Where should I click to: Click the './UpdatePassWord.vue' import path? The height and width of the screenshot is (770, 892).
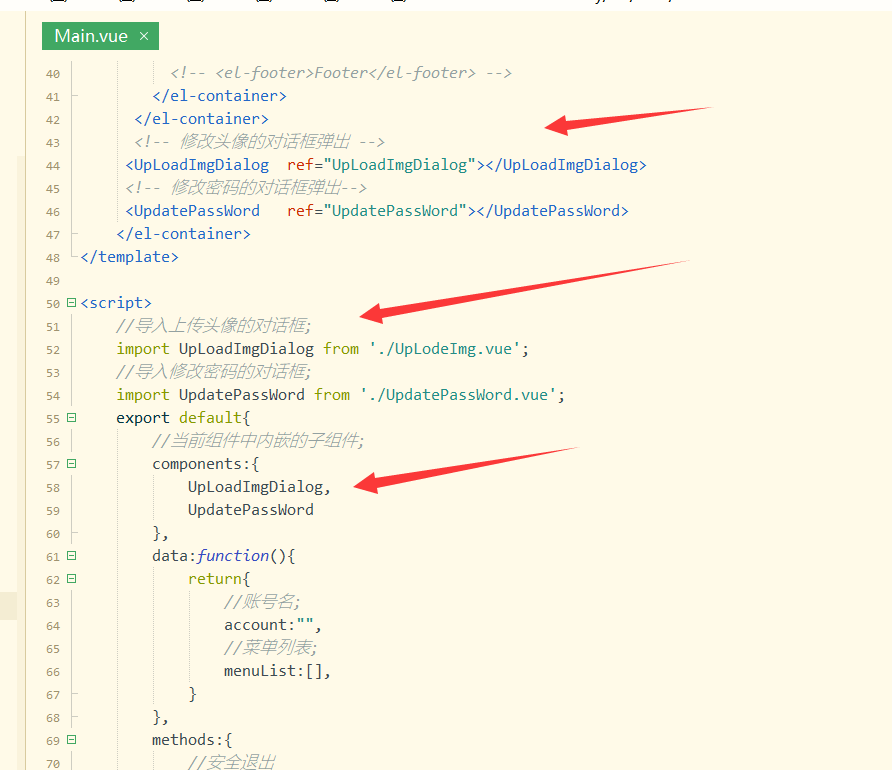point(458,395)
